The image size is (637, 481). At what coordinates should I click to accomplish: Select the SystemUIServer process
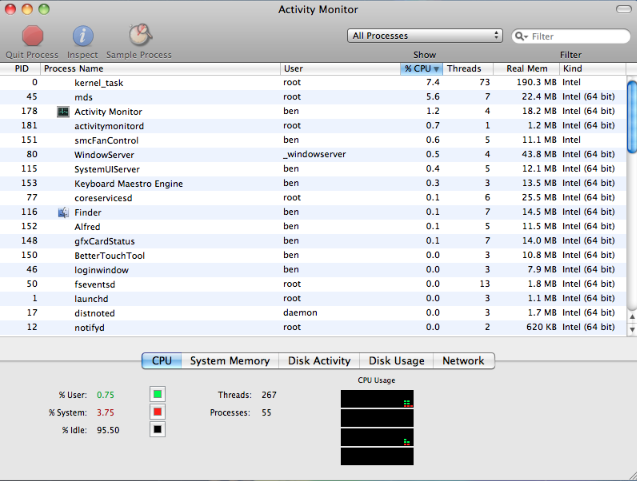tap(313, 169)
